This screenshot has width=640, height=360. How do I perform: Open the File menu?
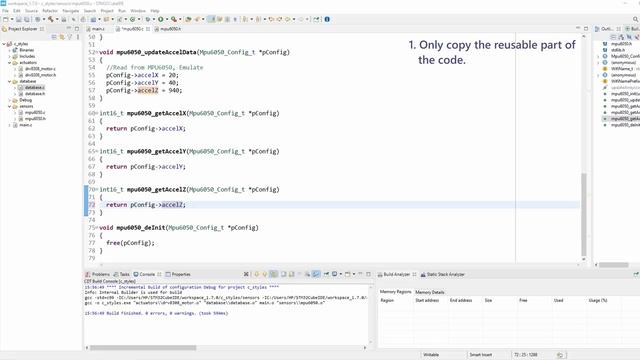5,11
